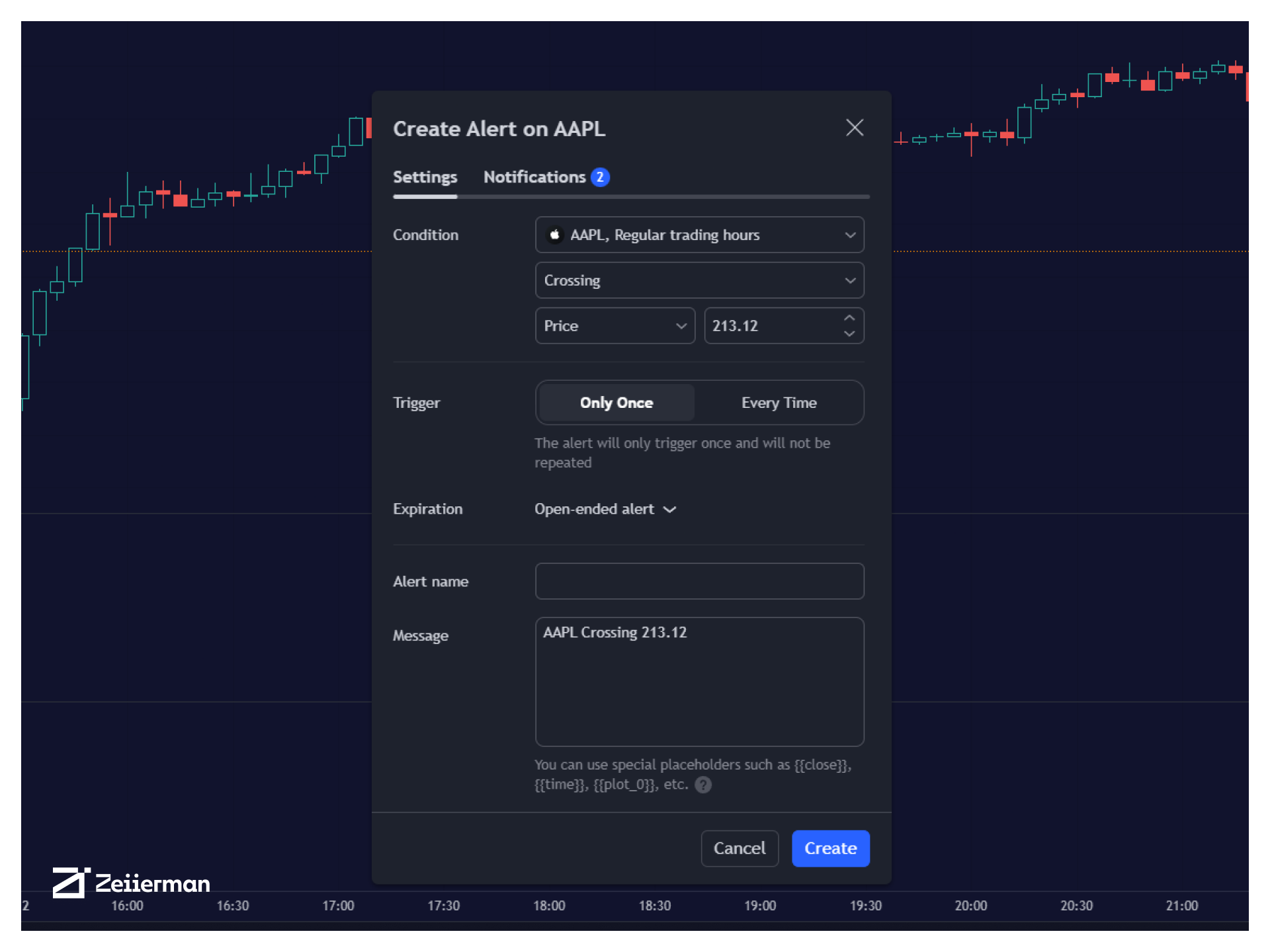This screenshot has width=1270, height=952.
Task: Select the Only Once trigger option
Action: click(616, 403)
